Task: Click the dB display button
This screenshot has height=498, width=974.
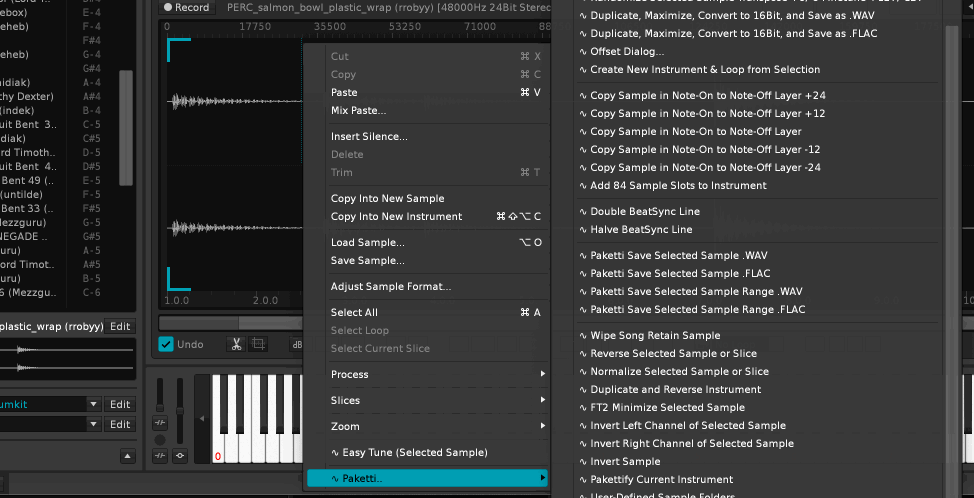Action: [x=296, y=344]
